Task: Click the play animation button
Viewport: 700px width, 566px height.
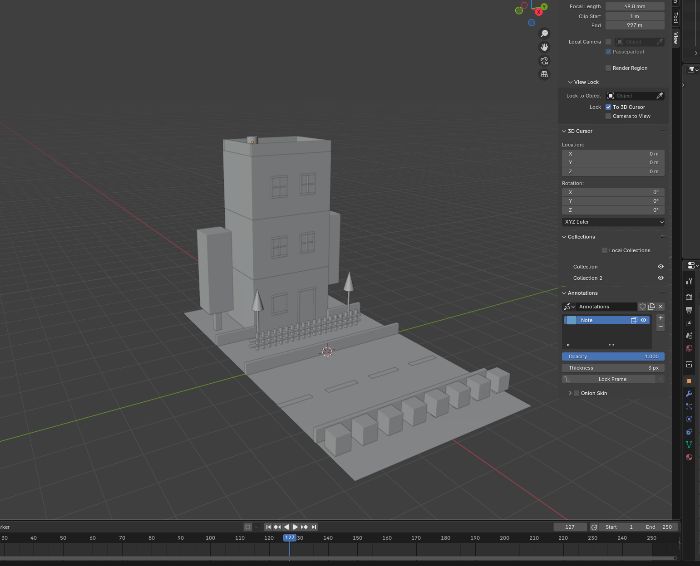Action: point(295,527)
